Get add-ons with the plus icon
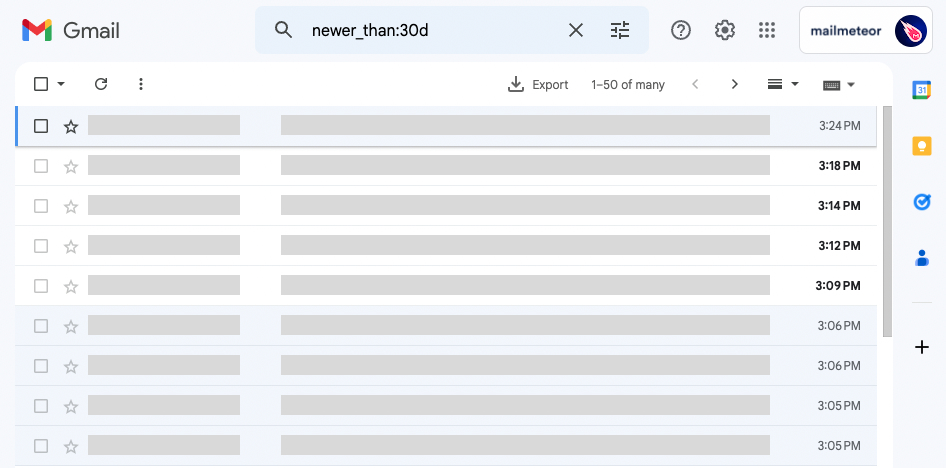 pos(921,347)
